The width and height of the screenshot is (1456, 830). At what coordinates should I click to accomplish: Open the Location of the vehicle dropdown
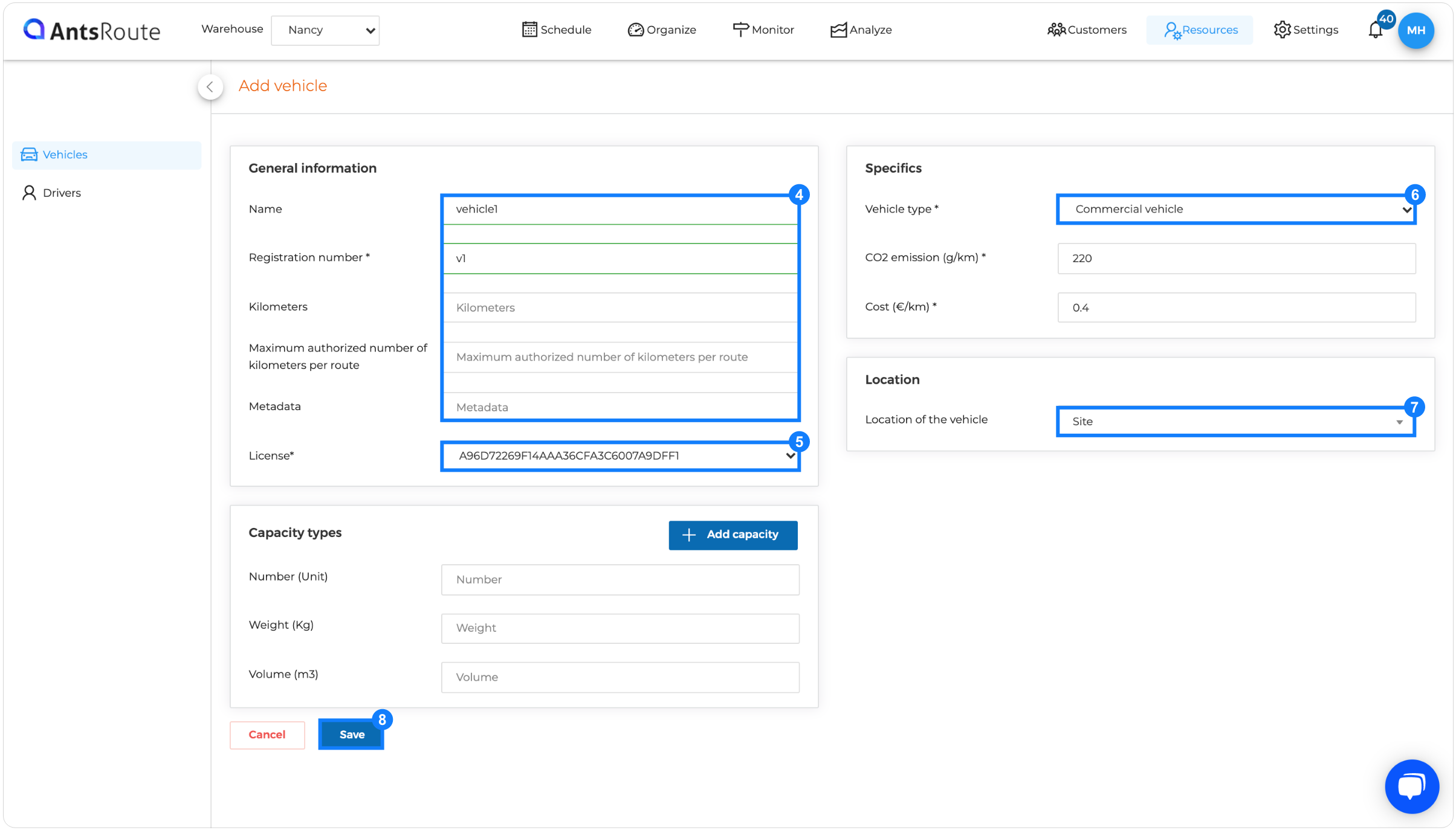pyautogui.click(x=1236, y=421)
